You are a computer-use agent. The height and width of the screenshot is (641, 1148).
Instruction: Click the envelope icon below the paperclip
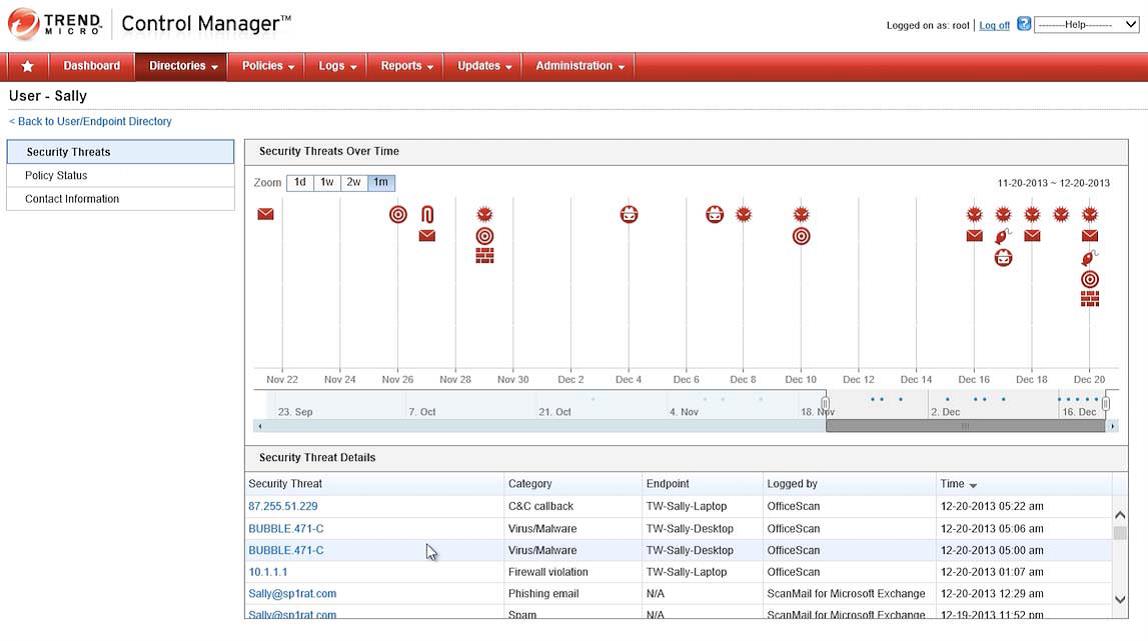pyautogui.click(x=427, y=236)
